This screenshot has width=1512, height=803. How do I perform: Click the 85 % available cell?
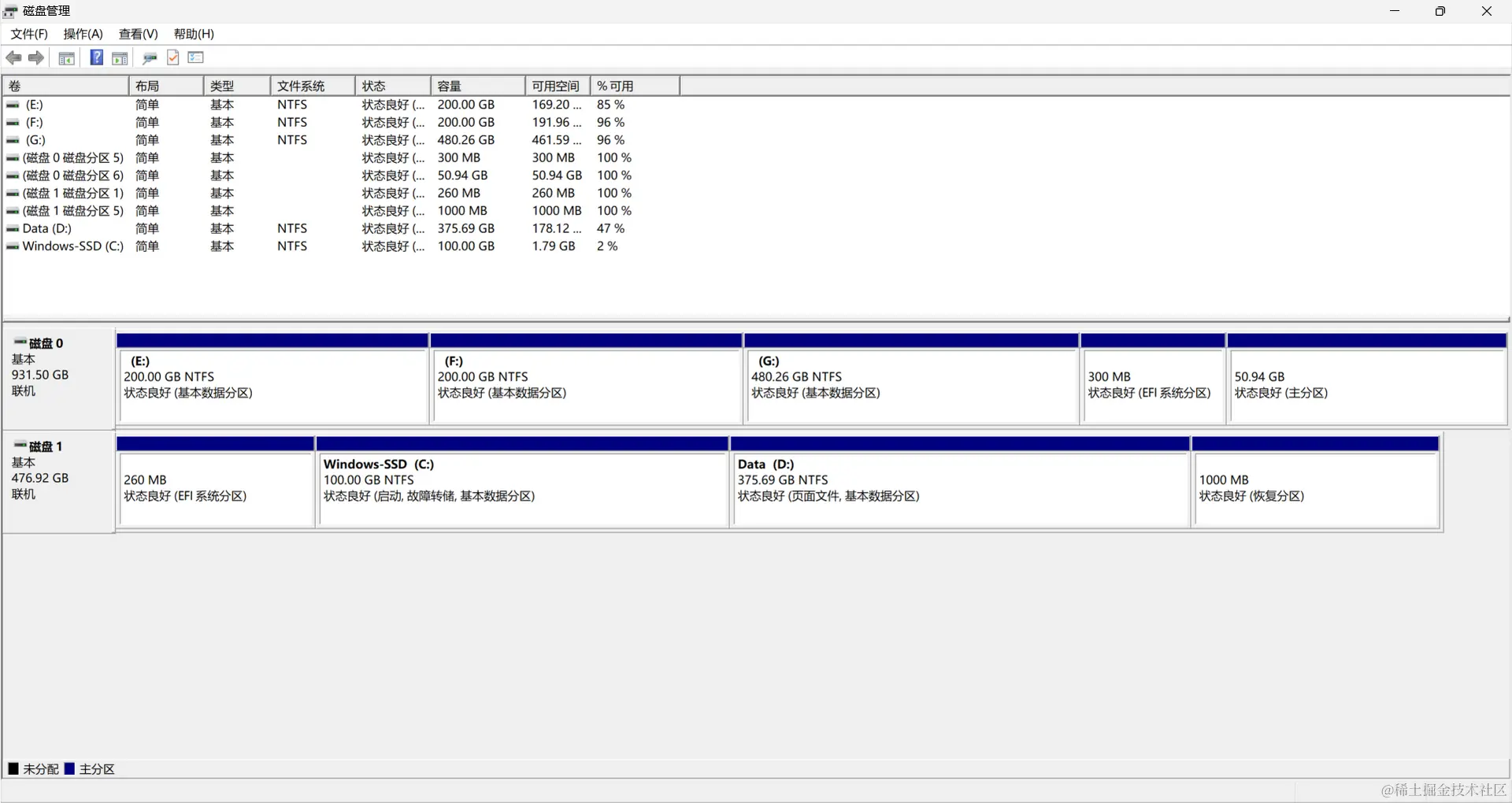[x=610, y=105]
